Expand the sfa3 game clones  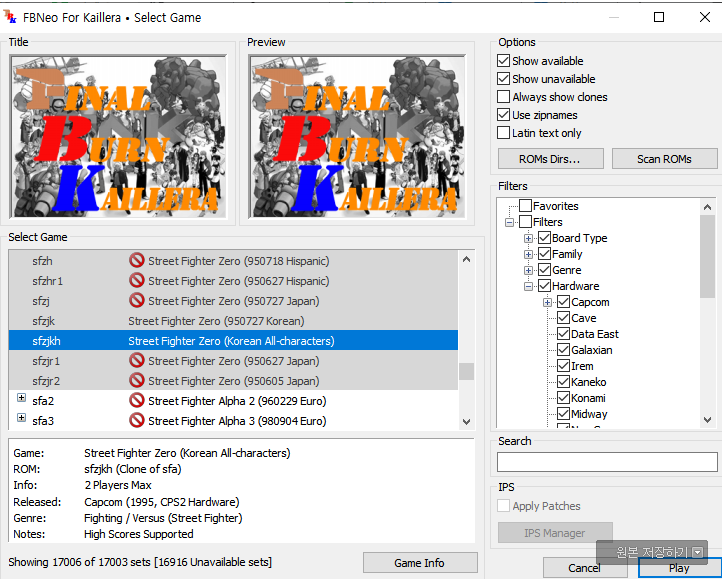pyautogui.click(x=21, y=418)
